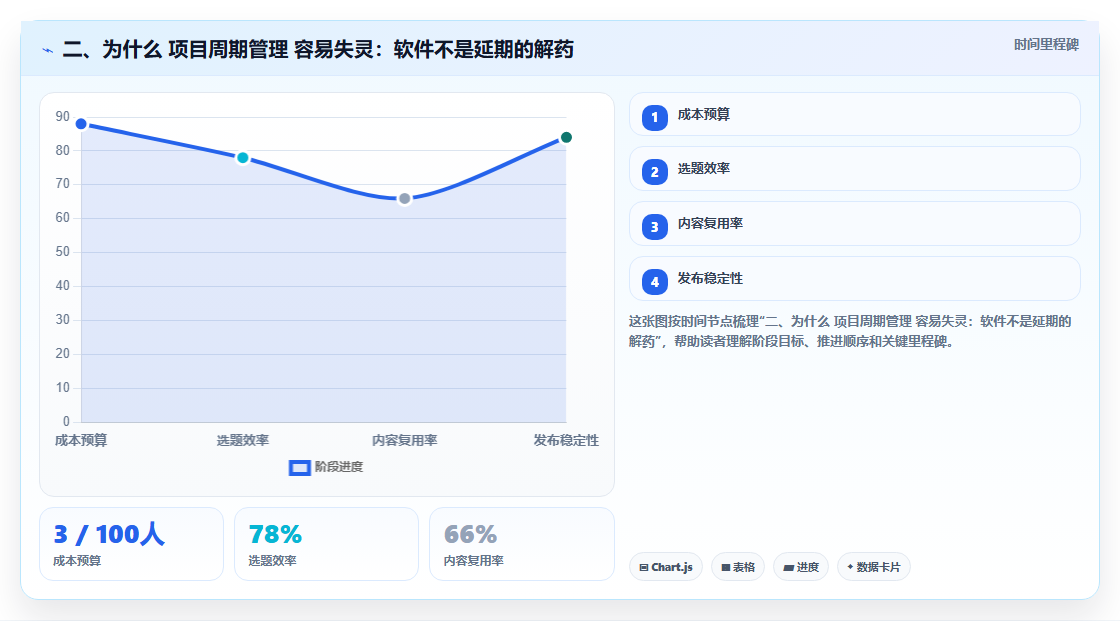1120x621 pixels.
Task: Select the 成本预算 data point on the chart
Action: click(81, 124)
